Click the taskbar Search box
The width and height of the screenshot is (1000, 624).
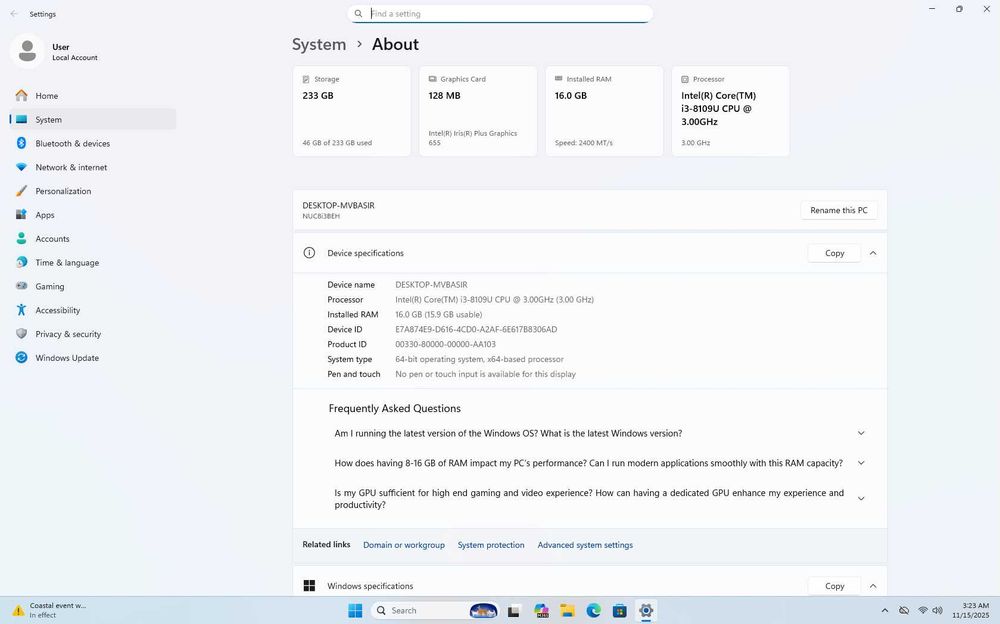coord(434,611)
